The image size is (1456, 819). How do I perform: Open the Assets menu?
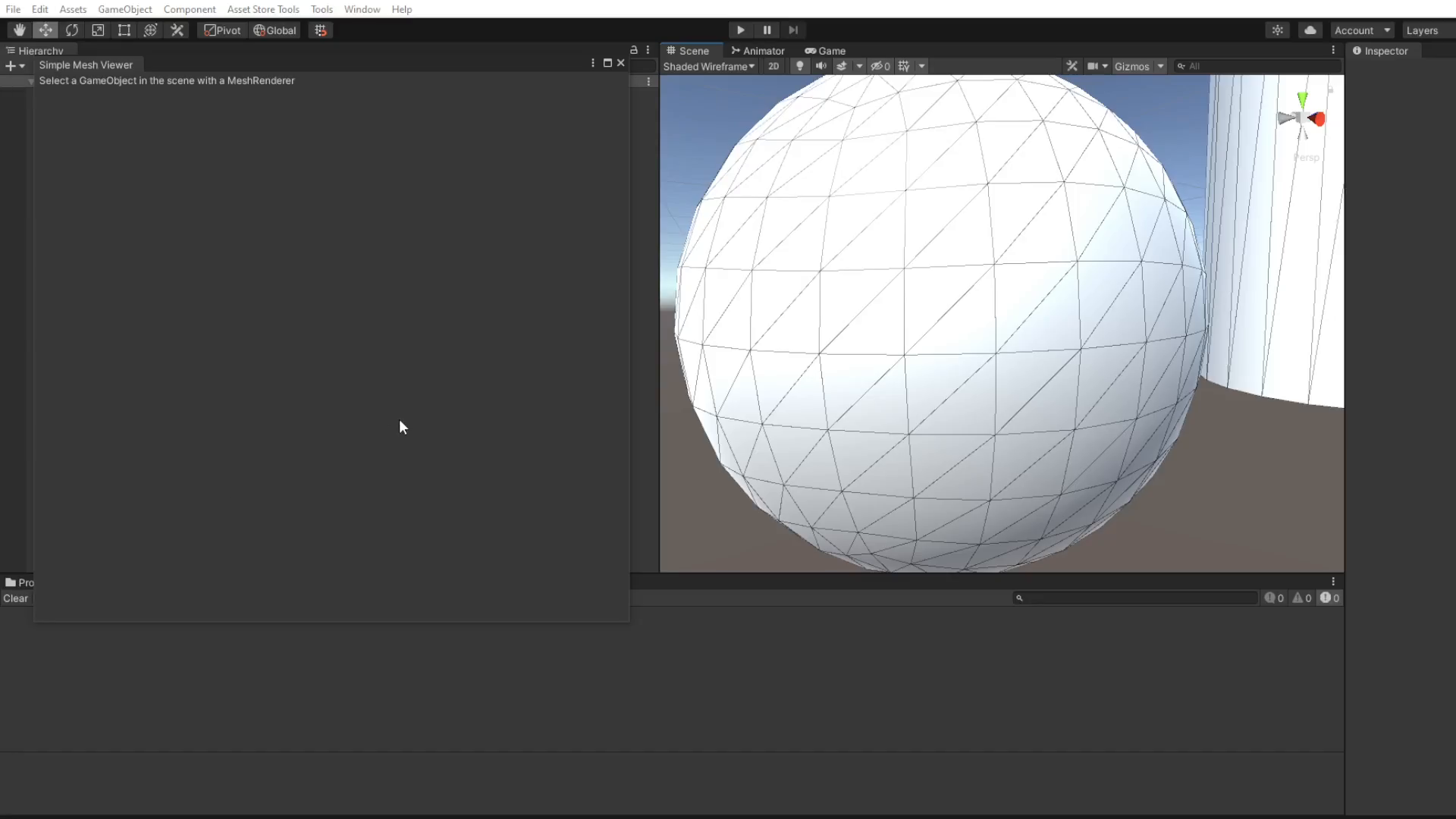73,9
